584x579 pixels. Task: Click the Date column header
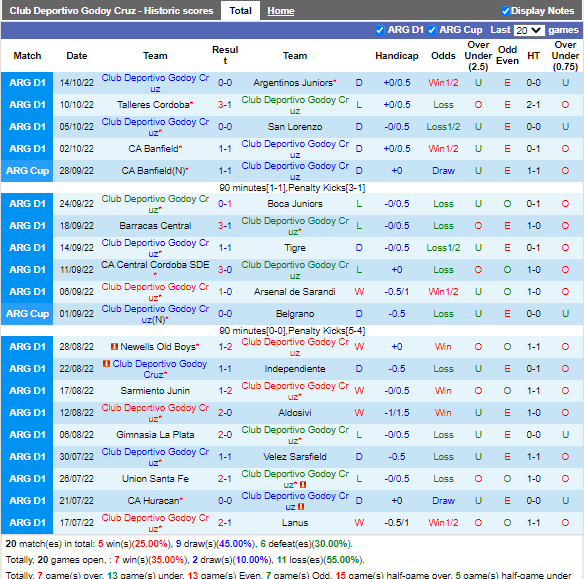tap(76, 55)
